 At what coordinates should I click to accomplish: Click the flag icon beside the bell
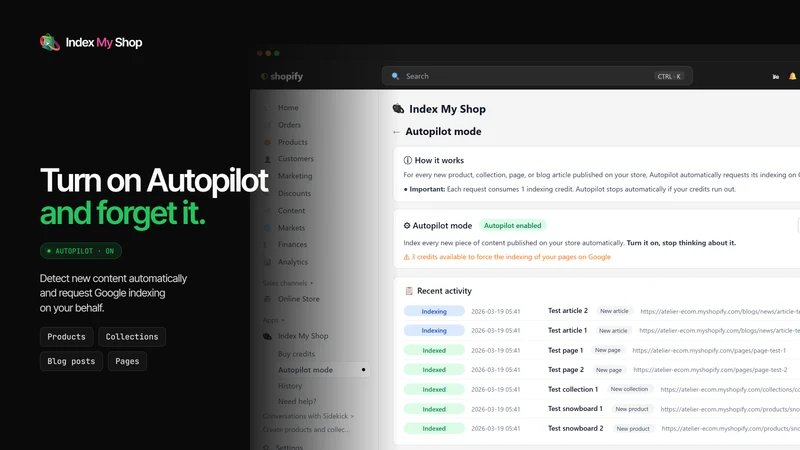coord(776,77)
